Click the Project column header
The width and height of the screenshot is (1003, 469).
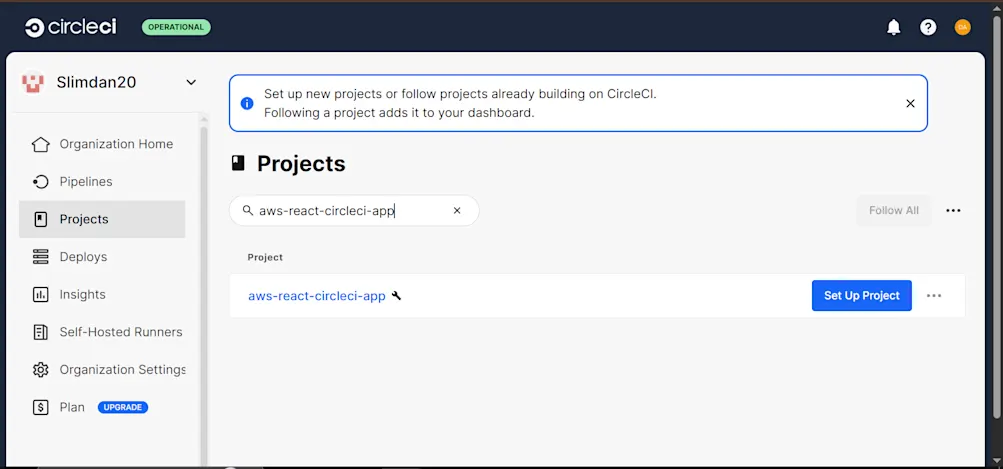[x=265, y=257]
